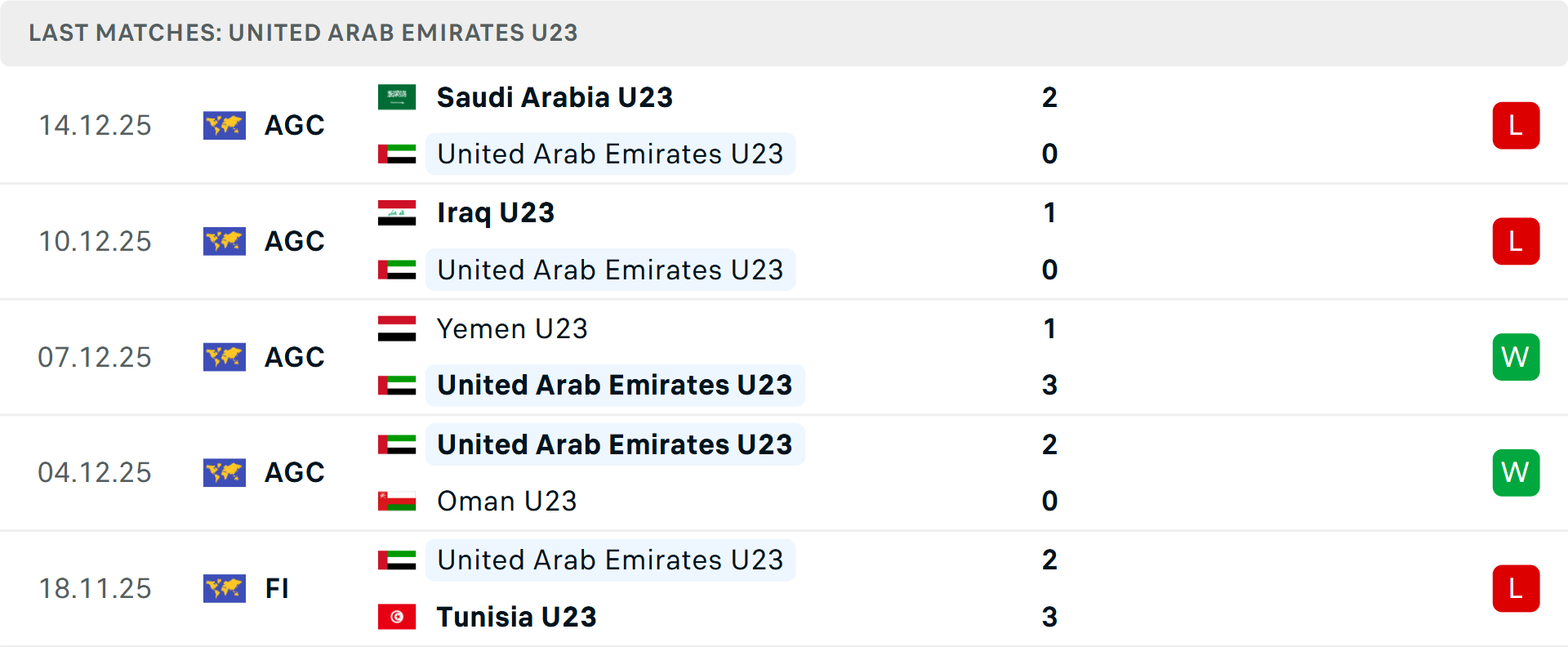This screenshot has height=647, width=1568.
Task: Select Oman U23 team name
Action: click(506, 501)
